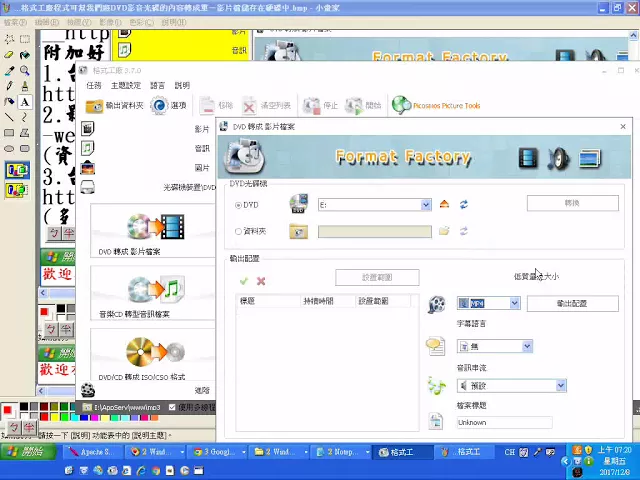The height and width of the screenshot is (480, 640).
Task: Open the 說明 help menu in Format Factory
Action: 182,85
